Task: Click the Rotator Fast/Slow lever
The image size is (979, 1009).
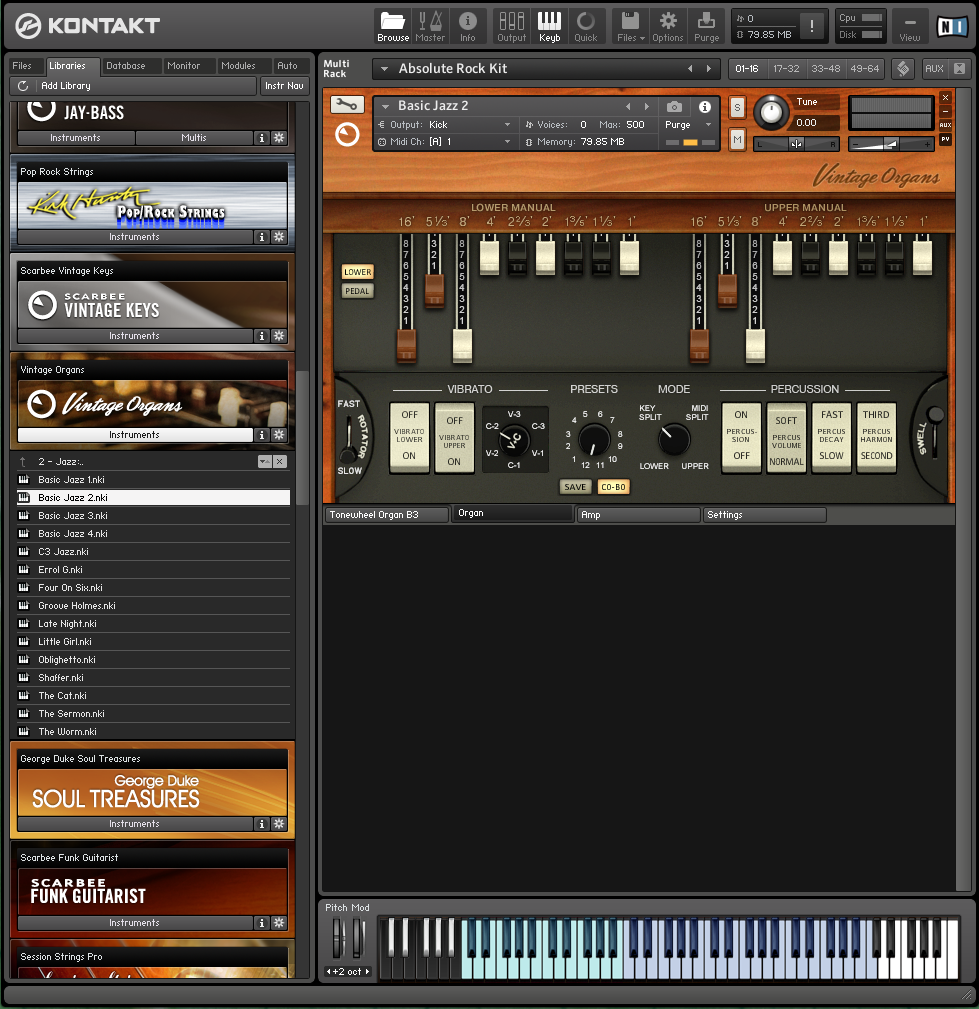Action: click(348, 438)
